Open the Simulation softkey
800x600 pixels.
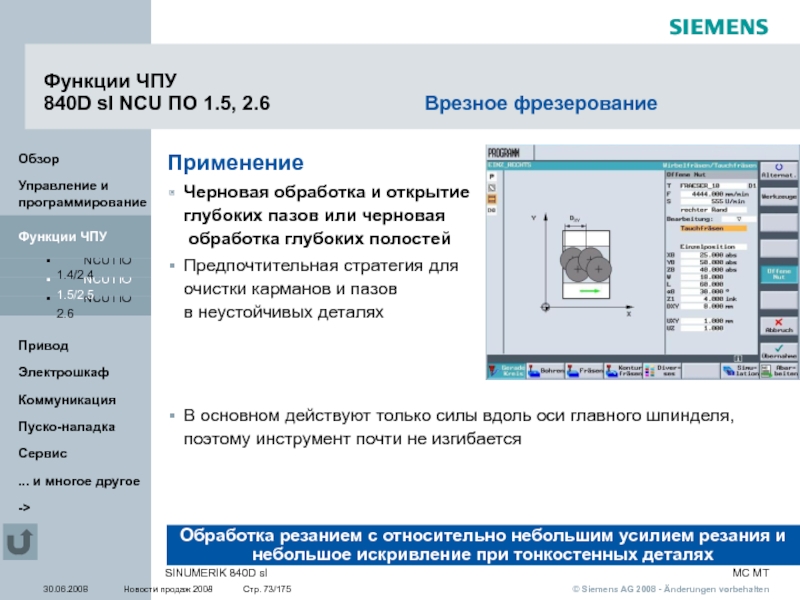coord(740,371)
